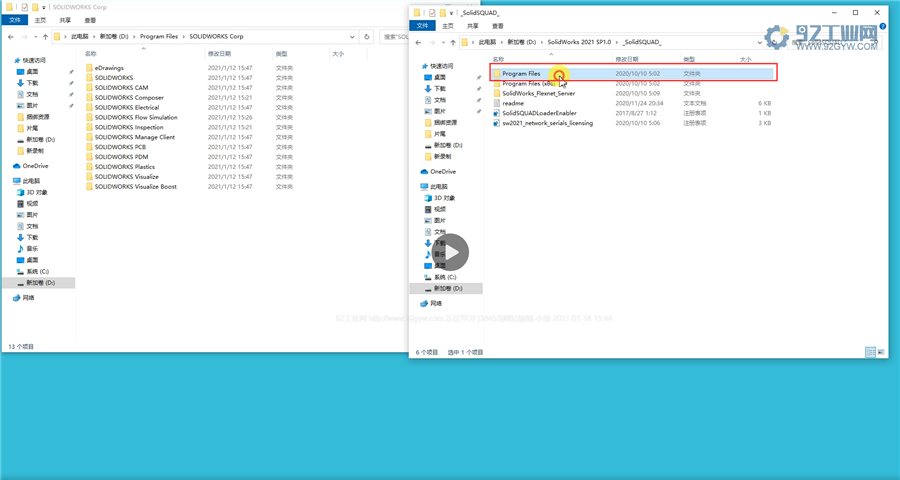
Task: Click back arrow in _SolidSQUAD_ window
Action: point(418,42)
